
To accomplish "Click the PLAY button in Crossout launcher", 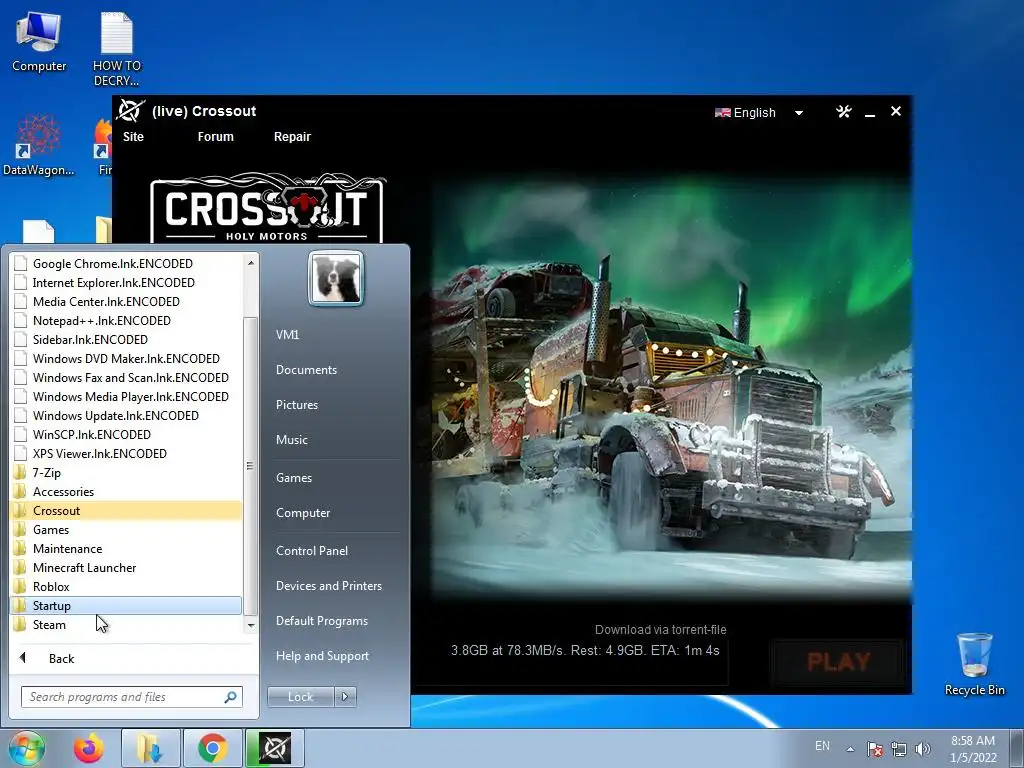I will [x=839, y=662].
